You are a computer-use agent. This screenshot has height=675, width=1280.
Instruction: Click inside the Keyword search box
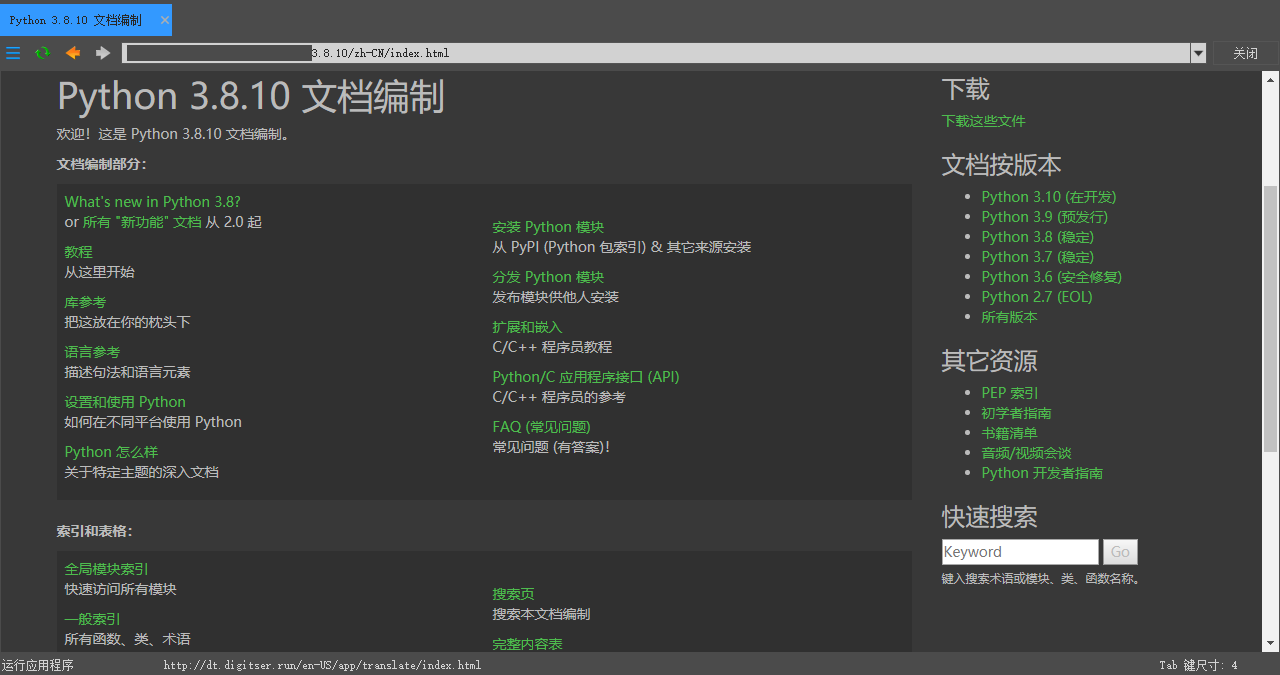pos(1019,551)
